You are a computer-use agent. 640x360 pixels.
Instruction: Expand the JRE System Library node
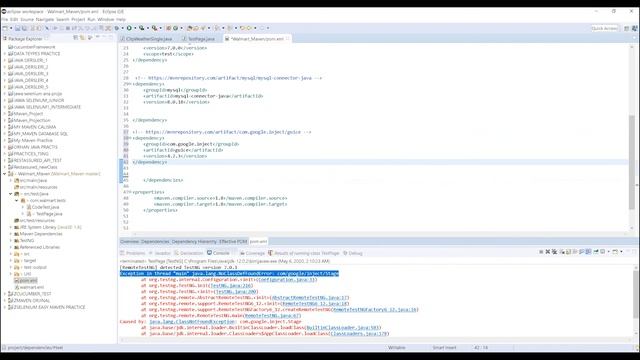click(x=11, y=227)
